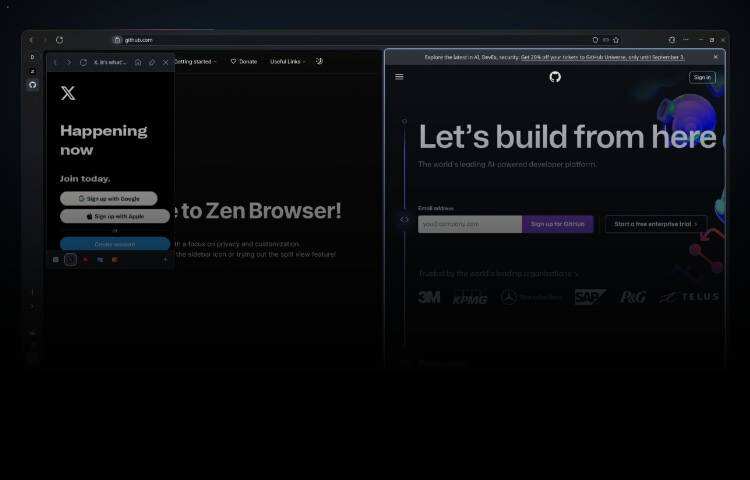This screenshot has height=480, width=750.
Task: Close the X sidebar web panel
Action: click(166, 62)
